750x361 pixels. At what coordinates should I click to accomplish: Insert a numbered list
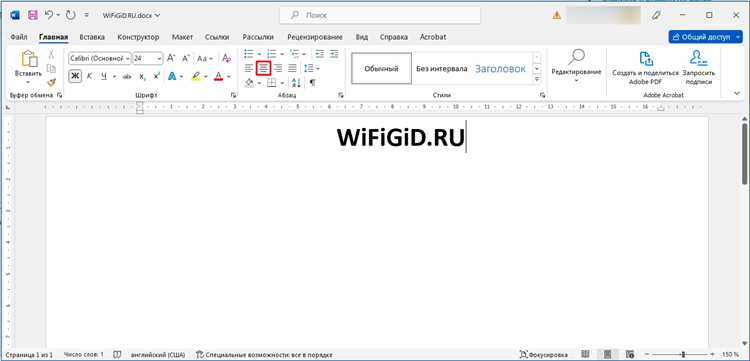click(272, 54)
